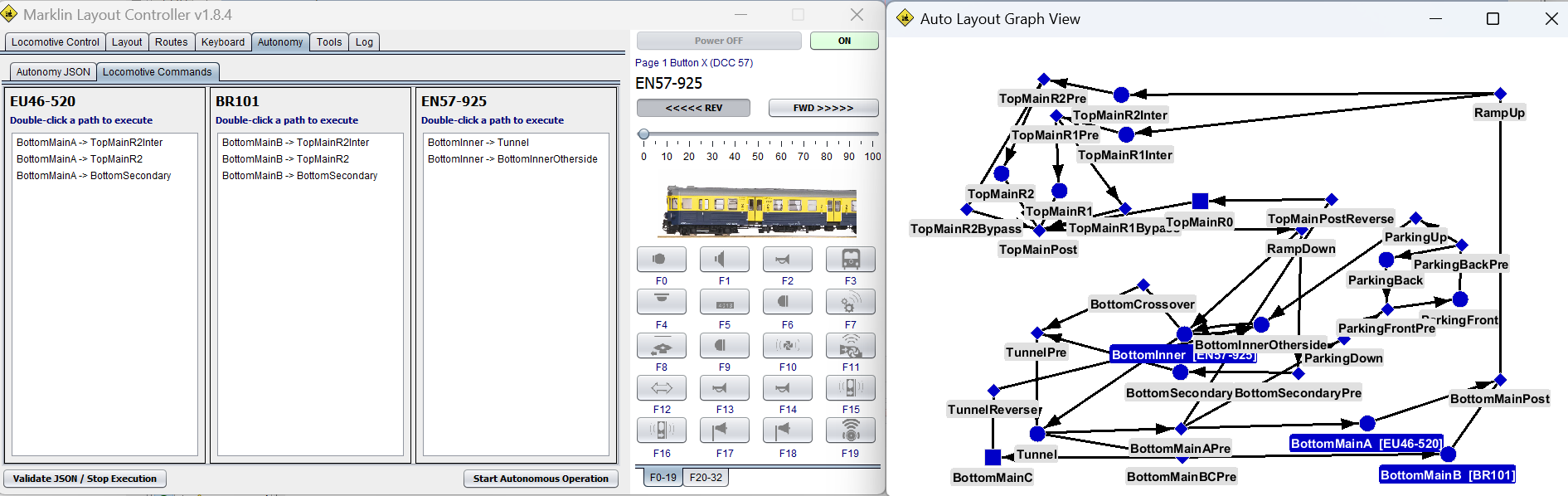The image size is (1568, 496).
Task: Select path BottomMainA -> BottomSecondary
Action: pos(94,176)
